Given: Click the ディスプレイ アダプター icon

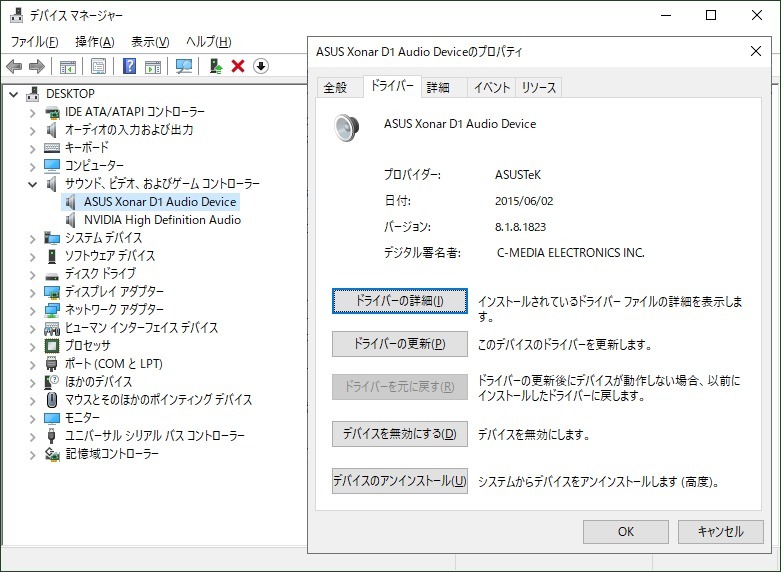Looking at the screenshot, I should [52, 291].
